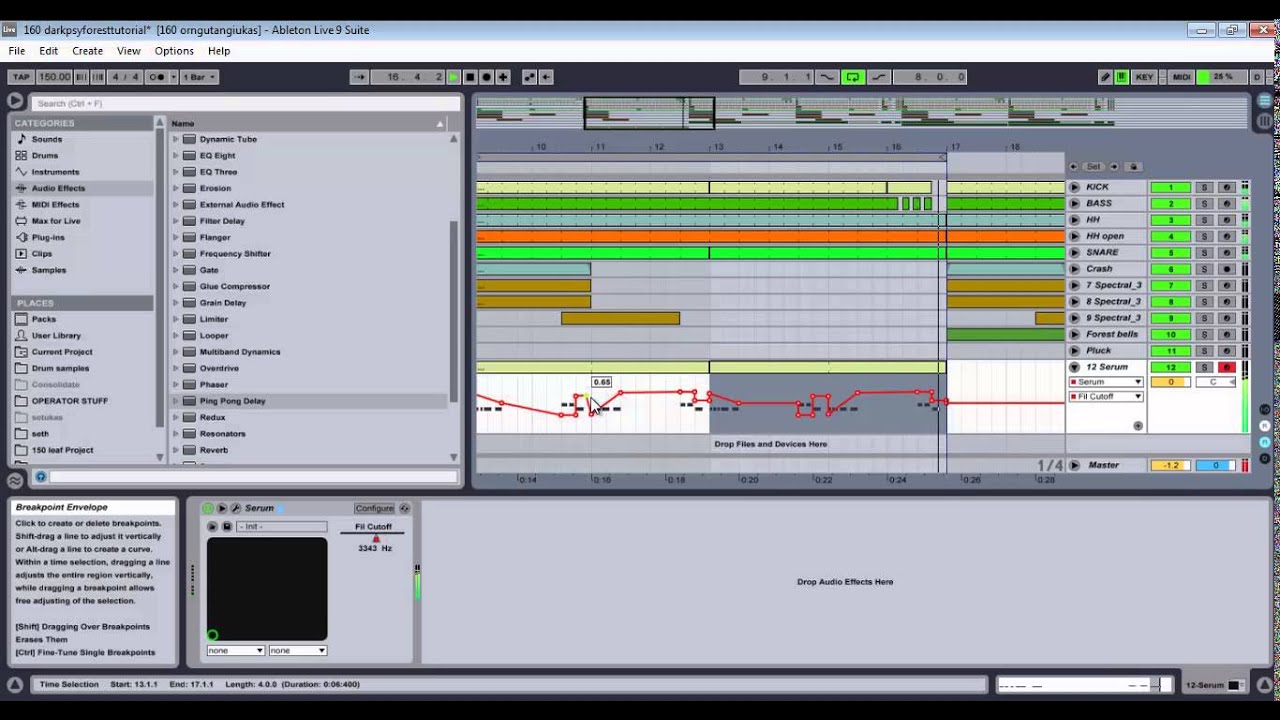Viewport: 1280px width, 720px height.
Task: Open the File menu
Action: (x=17, y=51)
